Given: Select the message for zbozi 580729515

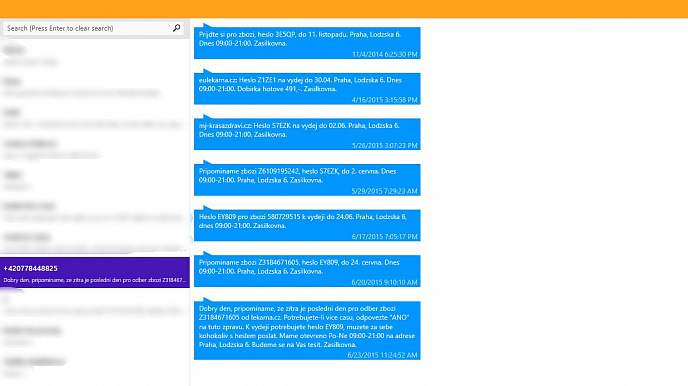Looking at the screenshot, I should [307, 225].
